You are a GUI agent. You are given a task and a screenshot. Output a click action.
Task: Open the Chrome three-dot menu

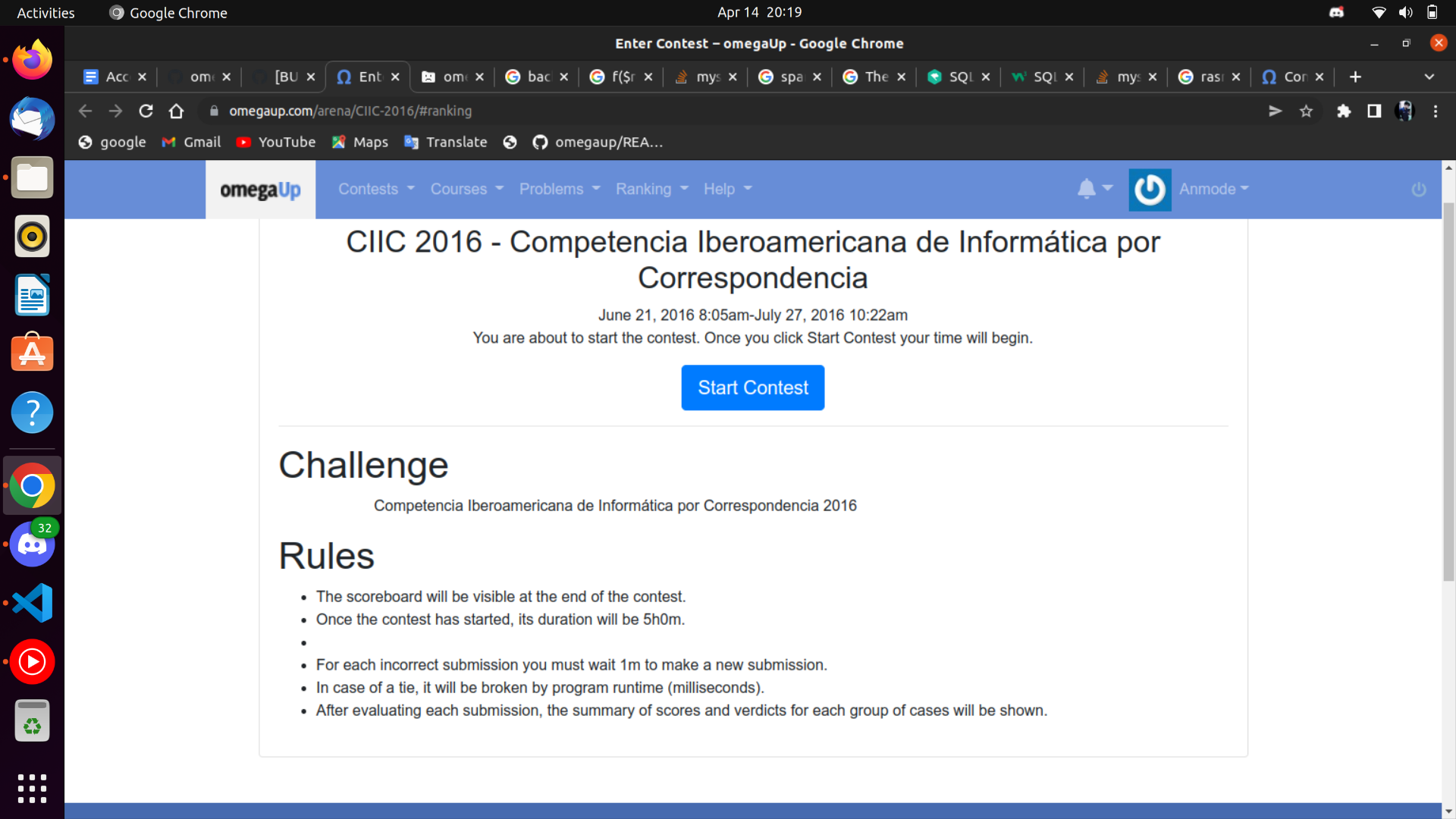point(1435,111)
